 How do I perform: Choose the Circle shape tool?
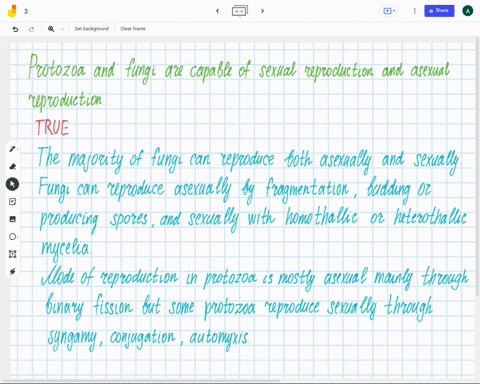point(13,237)
